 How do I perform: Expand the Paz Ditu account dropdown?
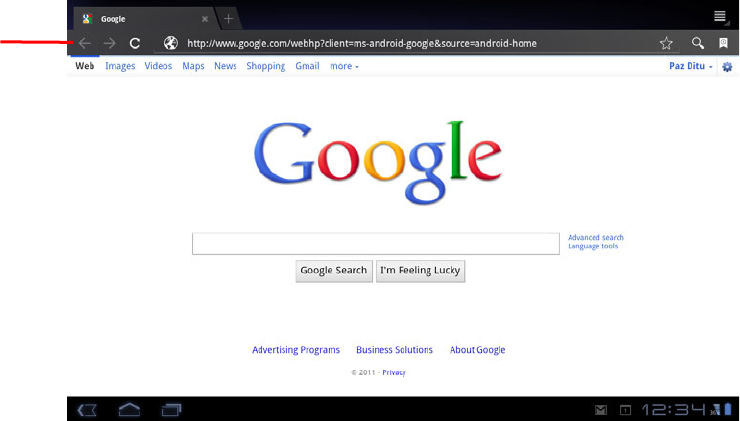point(690,66)
